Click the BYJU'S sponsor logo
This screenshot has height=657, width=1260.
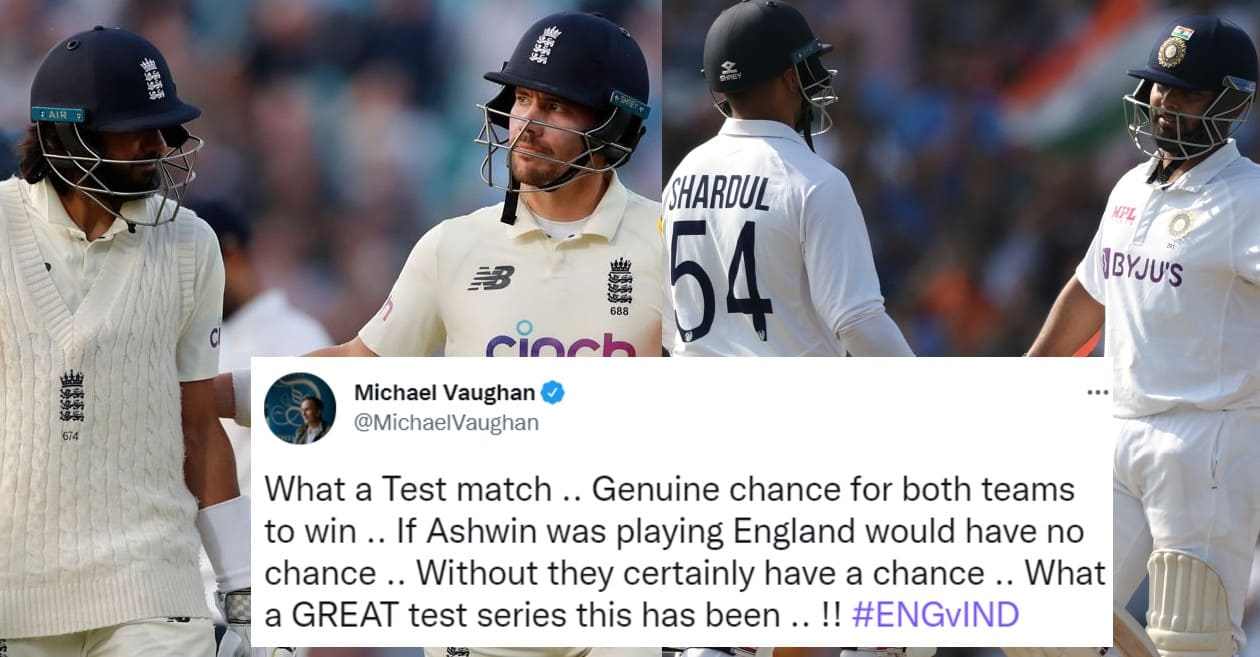pos(1142,267)
